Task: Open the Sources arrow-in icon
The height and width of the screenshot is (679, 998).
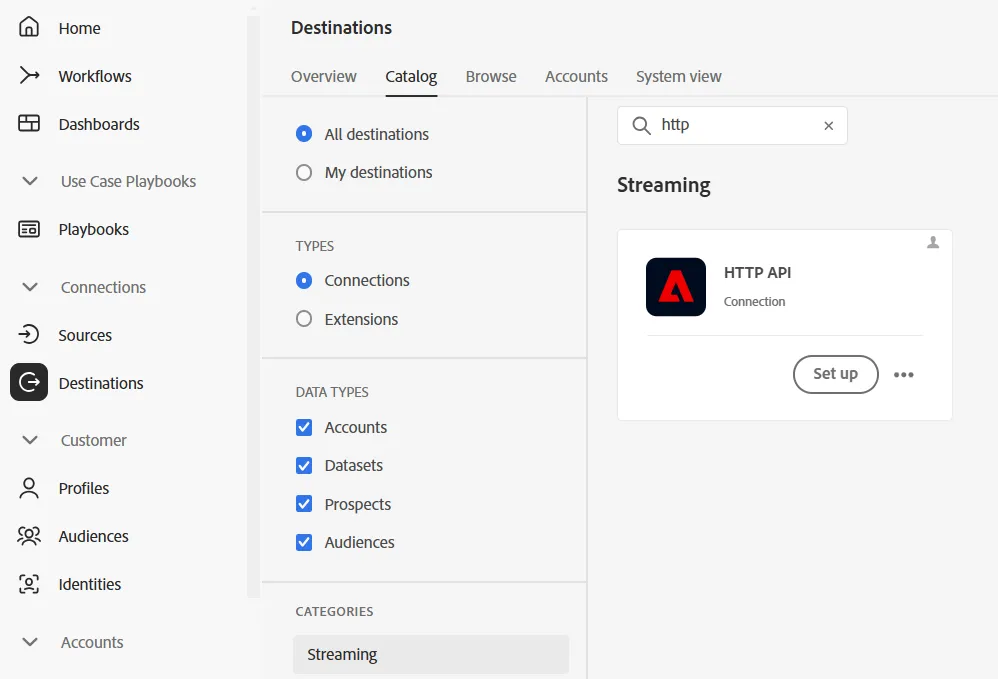Action: [29, 334]
